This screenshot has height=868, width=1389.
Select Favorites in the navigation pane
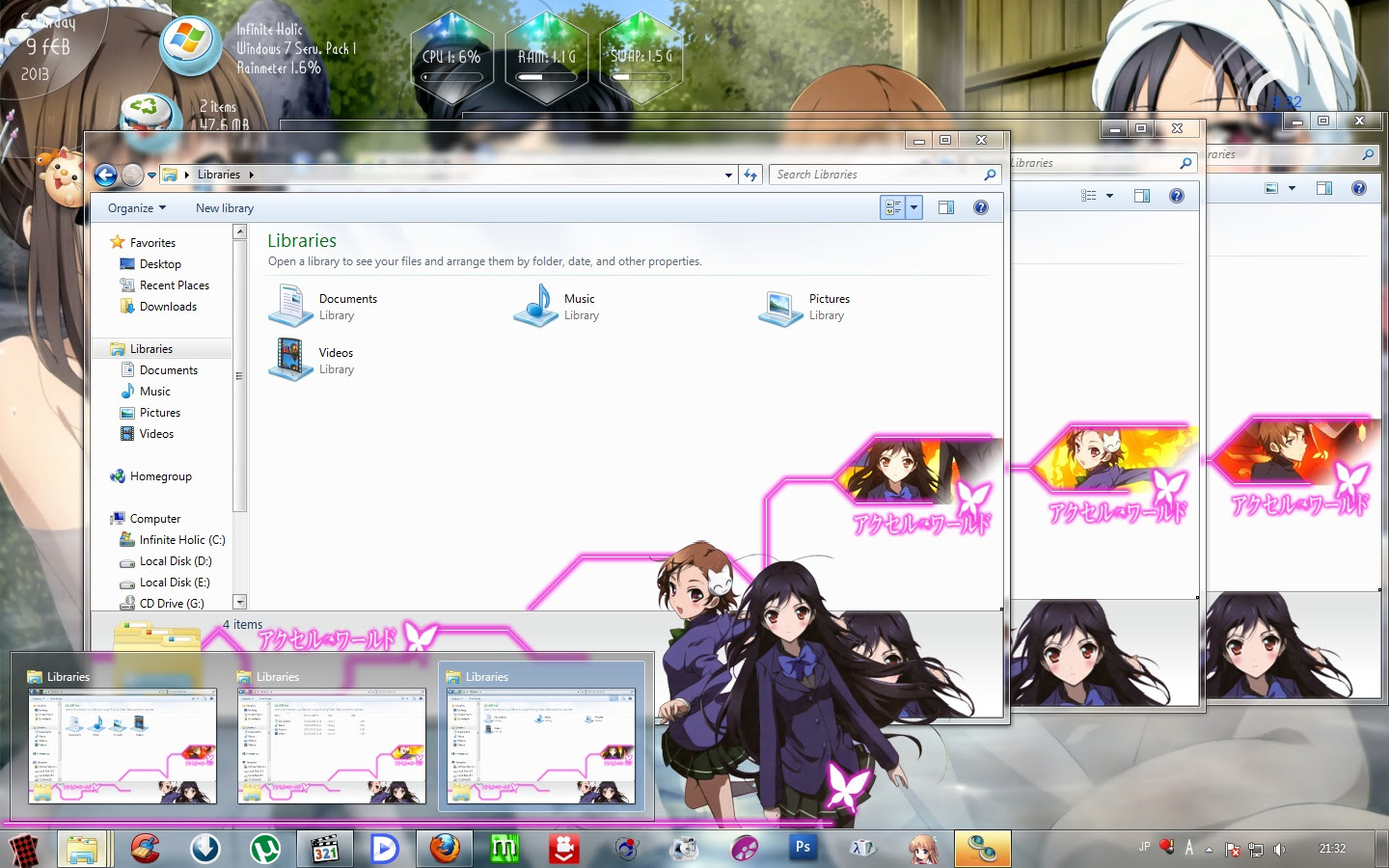(152, 243)
